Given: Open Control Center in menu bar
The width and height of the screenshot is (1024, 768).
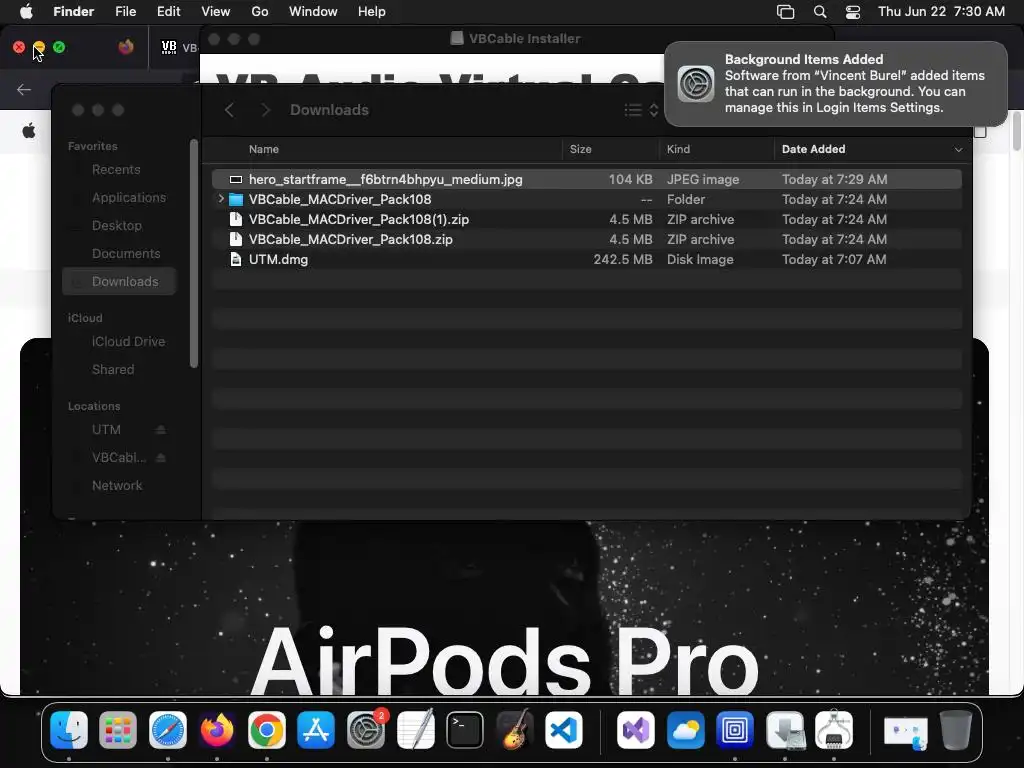Looking at the screenshot, I should (x=852, y=11).
